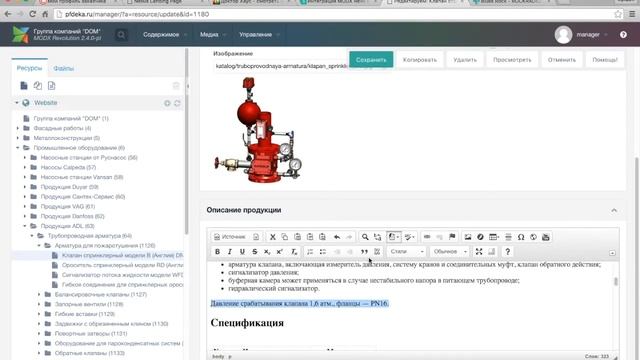This screenshot has height=360, width=640.
Task: Toggle block quote formatting
Action: pos(364,251)
